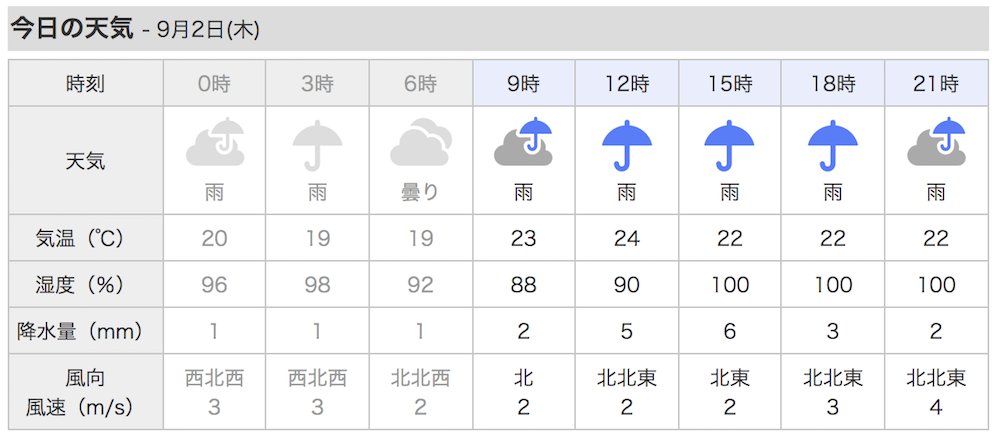Click the rain cloud icon at 0時
The height and width of the screenshot is (438, 1000).
pos(215,142)
